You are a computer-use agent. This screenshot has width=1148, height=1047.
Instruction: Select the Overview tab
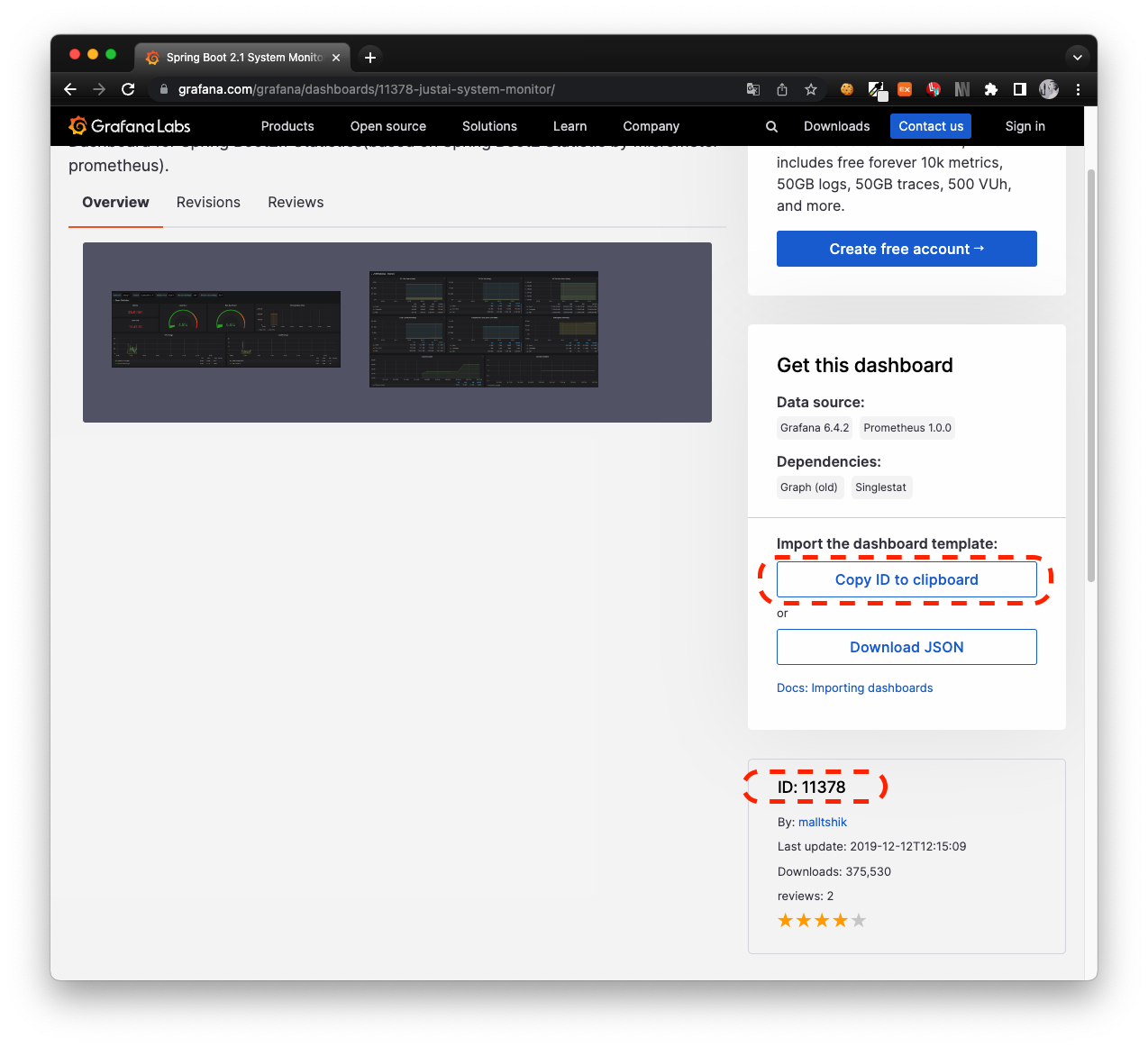click(x=115, y=202)
